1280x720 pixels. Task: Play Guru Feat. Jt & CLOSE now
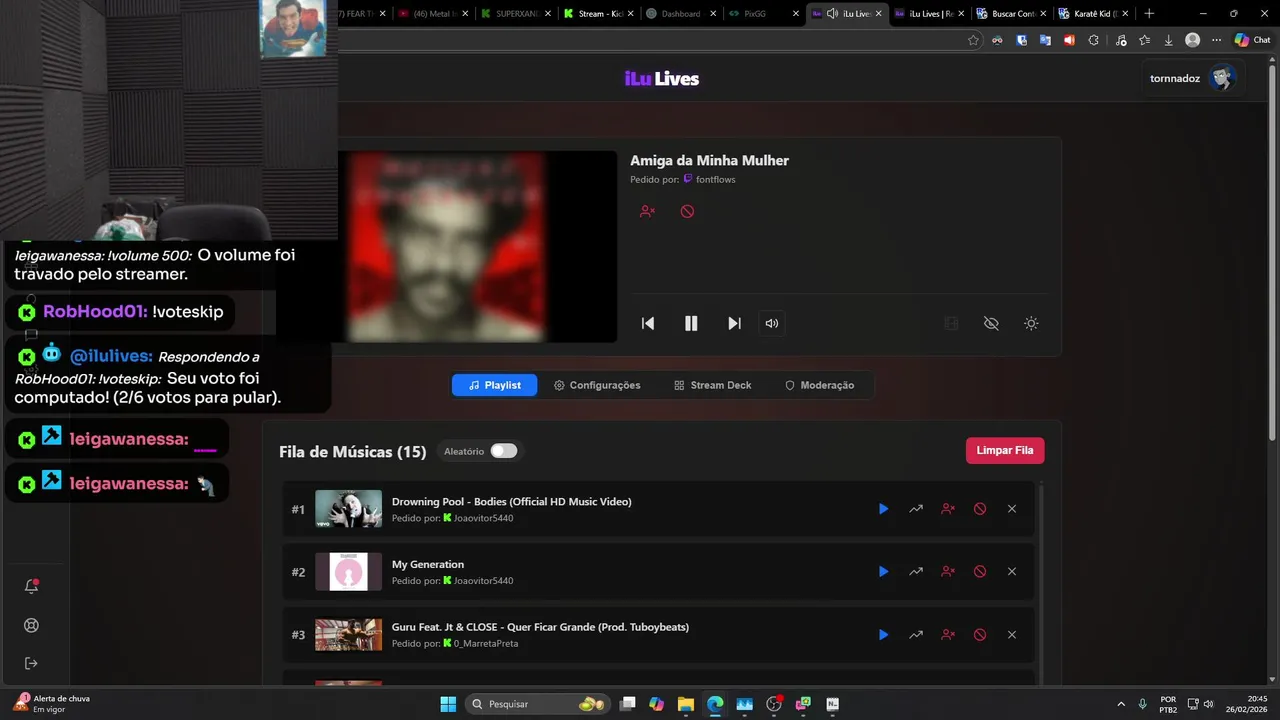coord(883,635)
